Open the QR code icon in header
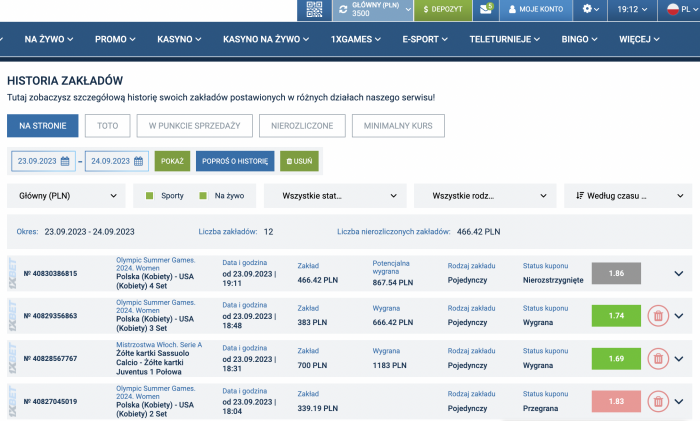The width and height of the screenshot is (700, 421). tap(314, 9)
